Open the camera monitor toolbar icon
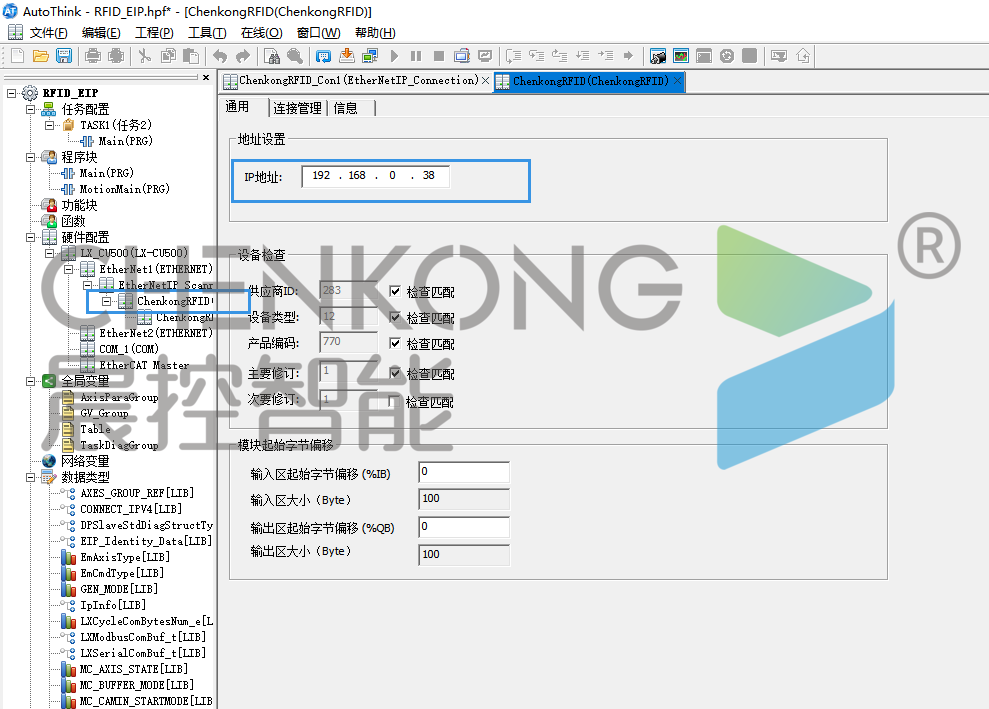Viewport: 989px width, 709px height. [x=658, y=56]
